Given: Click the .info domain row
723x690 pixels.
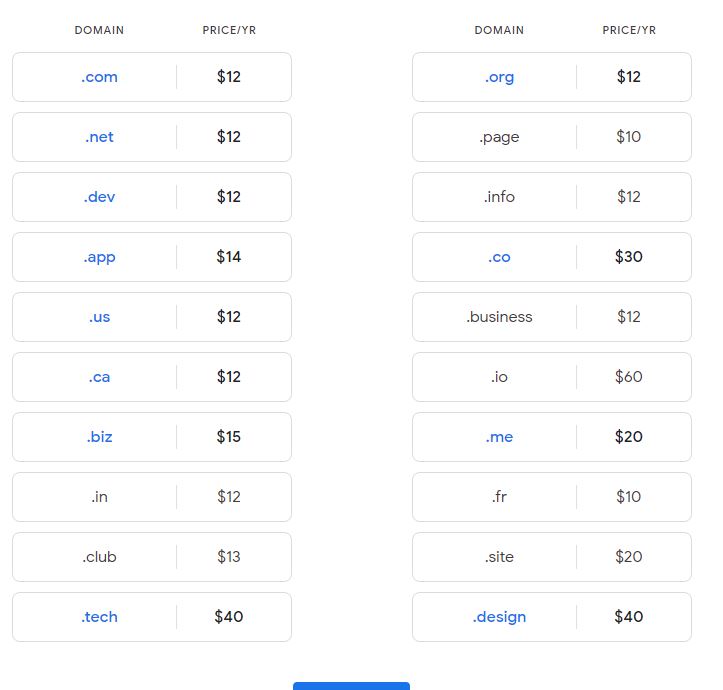Looking at the screenshot, I should pos(552,197).
